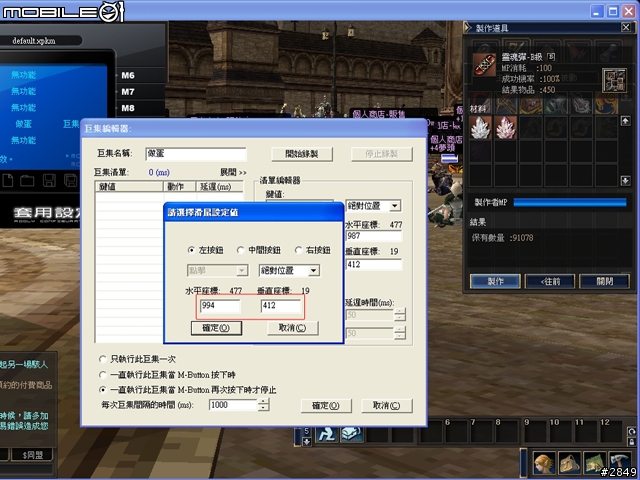Click the 關閉 button in crafting window

(604, 281)
